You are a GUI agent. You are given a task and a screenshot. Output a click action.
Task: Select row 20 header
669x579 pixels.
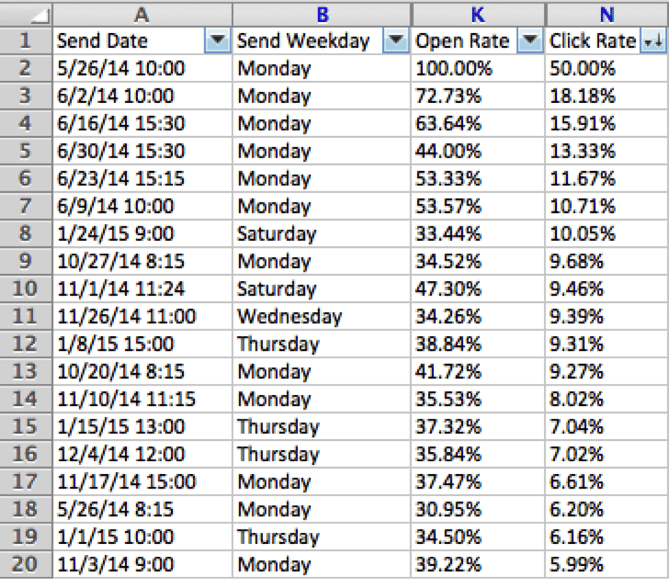tap(26, 564)
